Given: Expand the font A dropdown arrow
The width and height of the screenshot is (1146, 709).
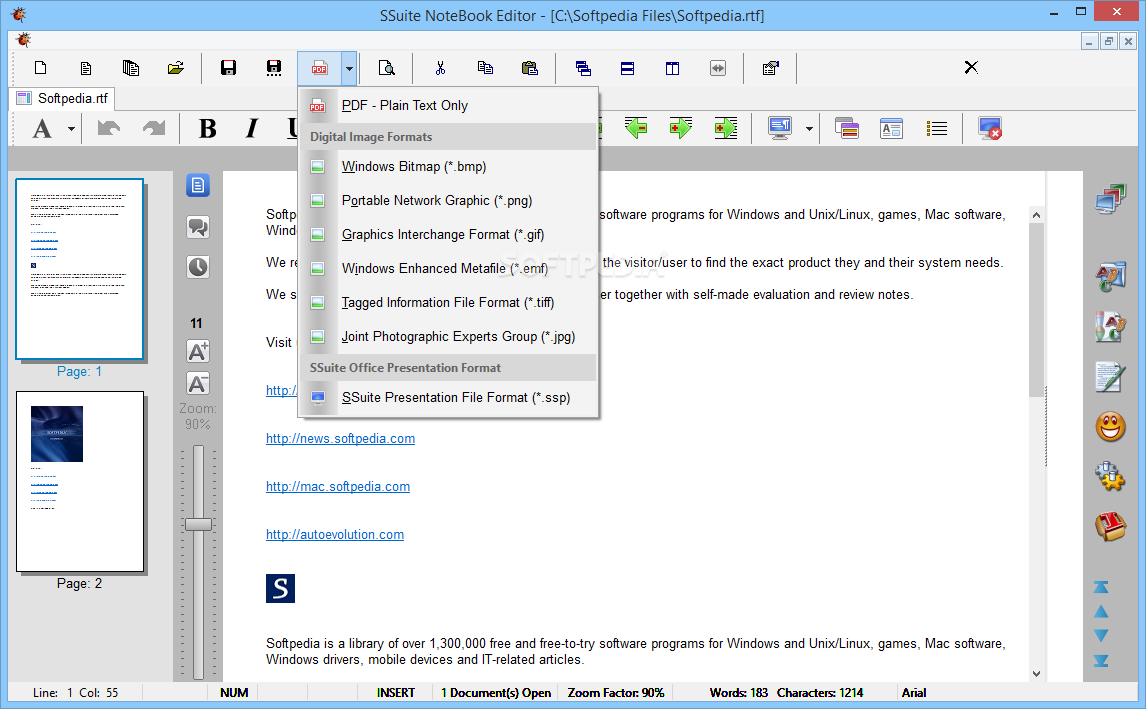Looking at the screenshot, I should click(71, 129).
